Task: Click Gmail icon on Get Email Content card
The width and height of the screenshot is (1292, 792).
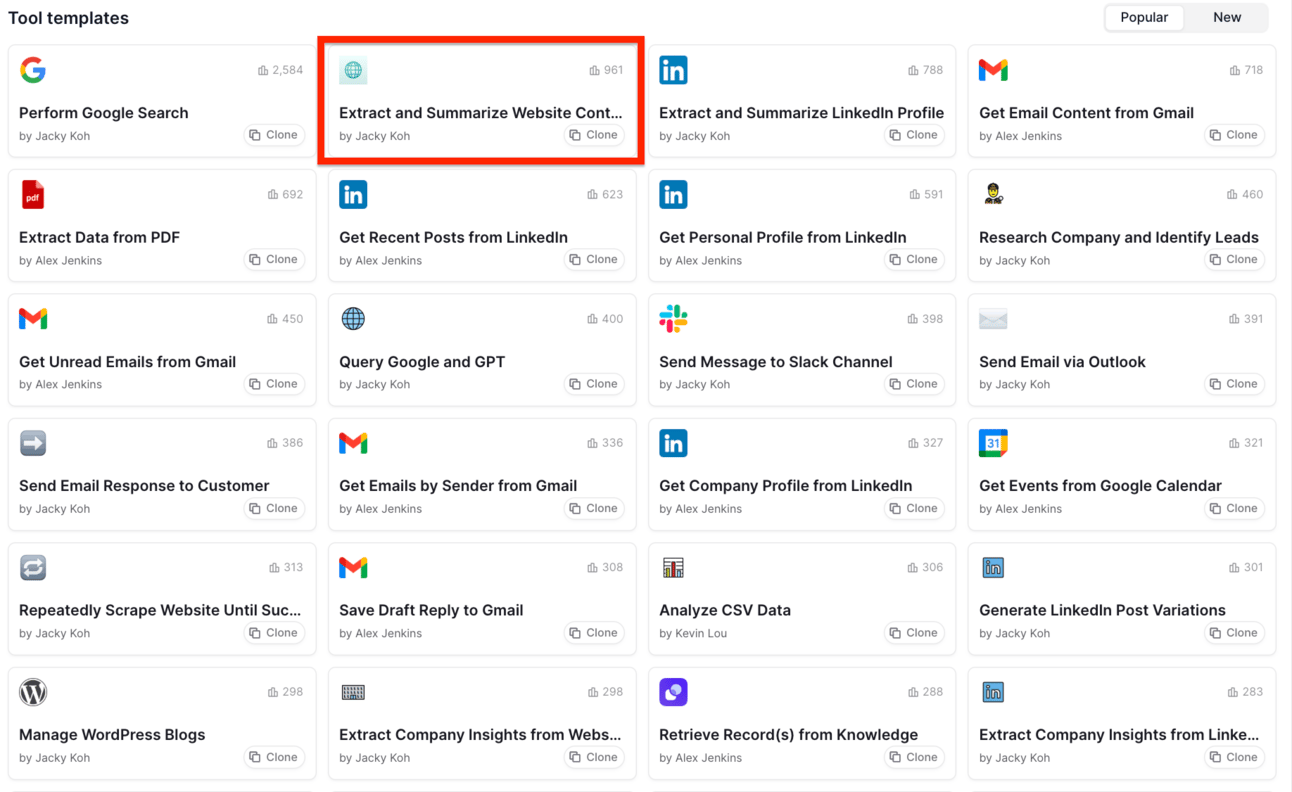Action: pyautogui.click(x=993, y=70)
